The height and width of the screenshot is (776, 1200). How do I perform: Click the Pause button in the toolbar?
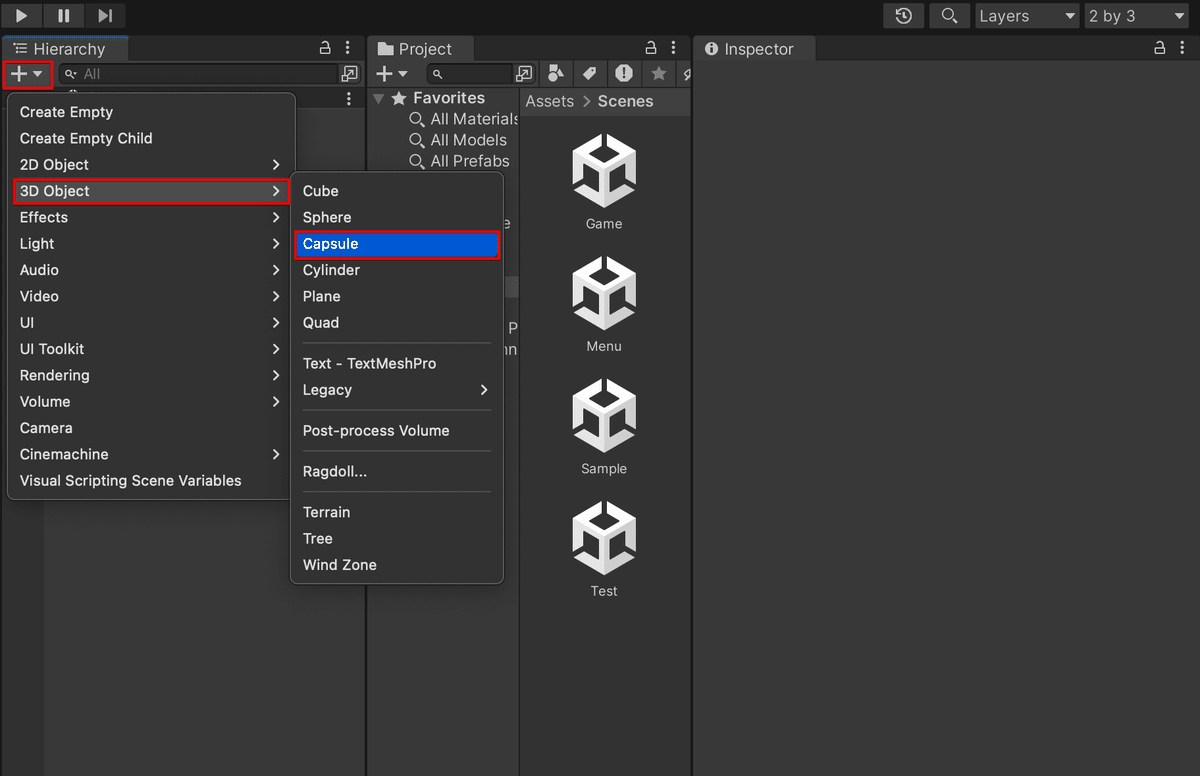pos(64,15)
